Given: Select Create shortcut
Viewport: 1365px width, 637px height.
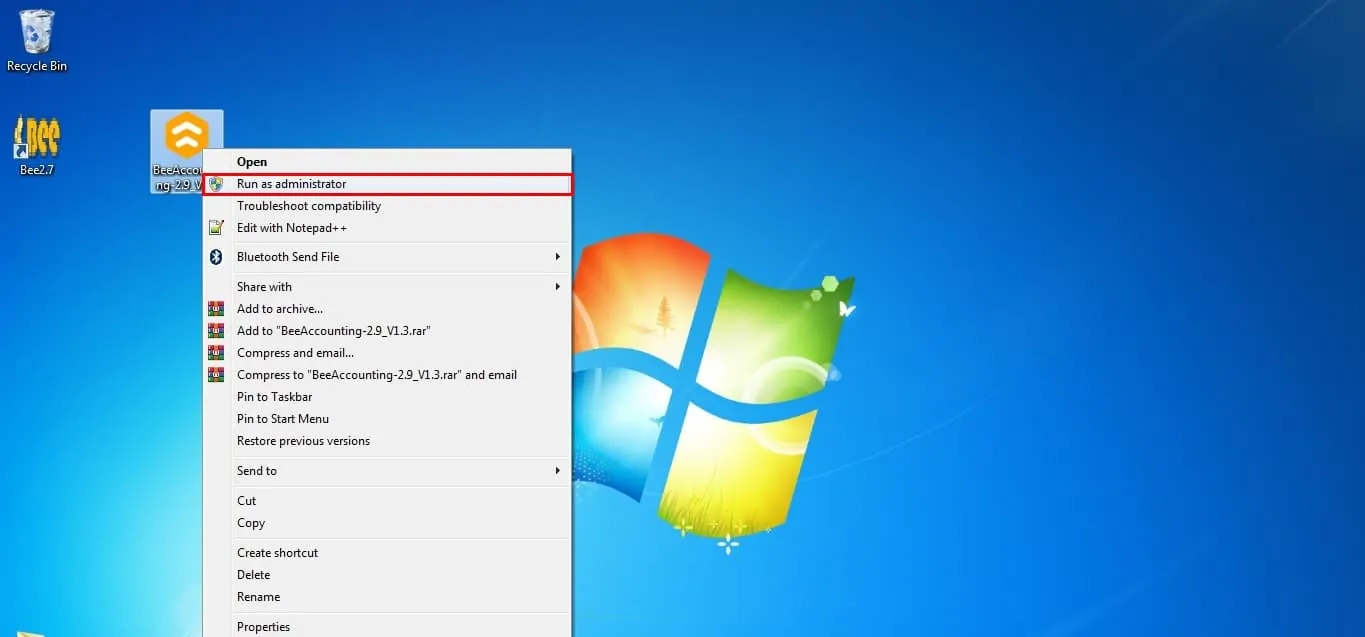Looking at the screenshot, I should pyautogui.click(x=387, y=553).
